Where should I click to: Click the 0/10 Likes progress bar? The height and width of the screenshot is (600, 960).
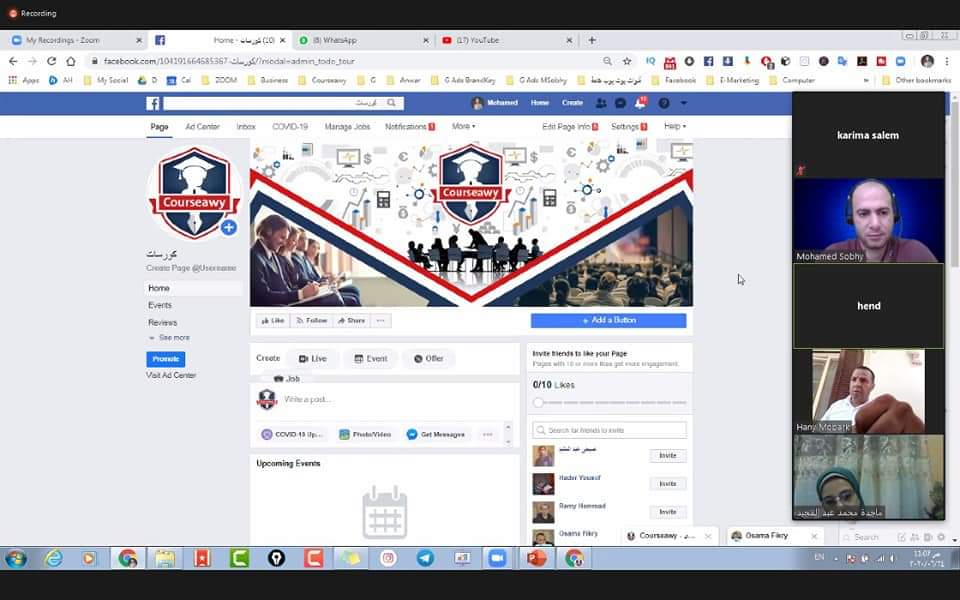click(x=610, y=402)
